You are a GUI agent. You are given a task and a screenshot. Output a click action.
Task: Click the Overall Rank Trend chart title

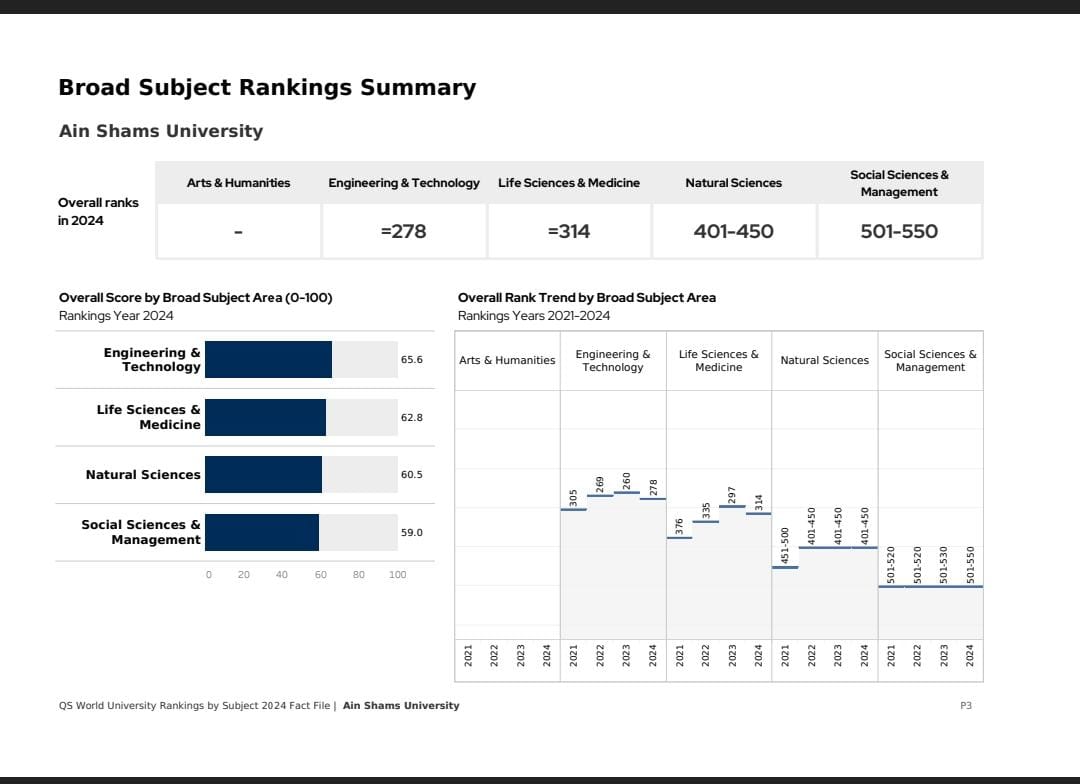coord(586,298)
